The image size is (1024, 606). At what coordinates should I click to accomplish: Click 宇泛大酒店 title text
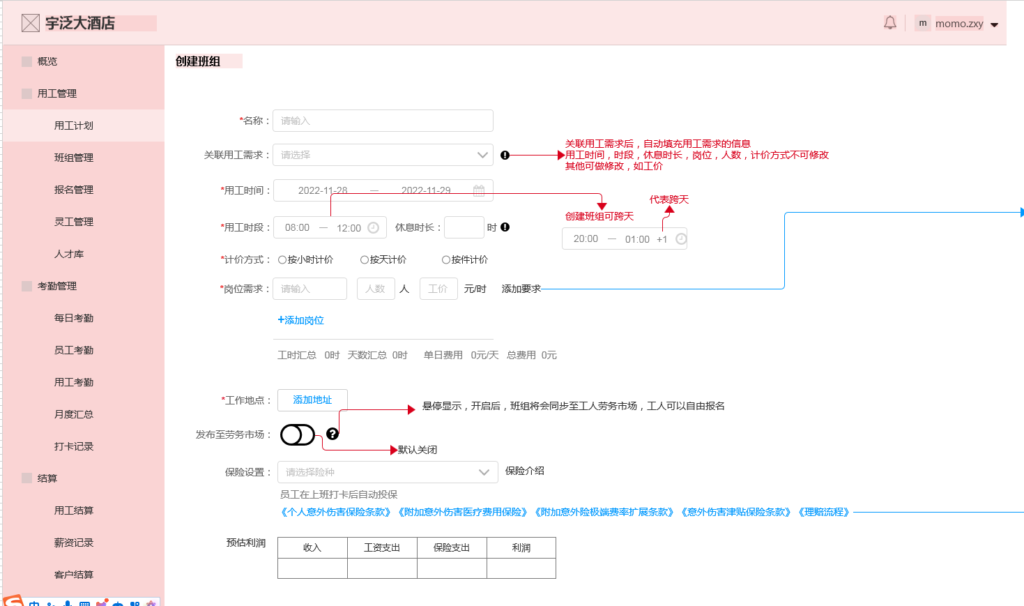click(80, 24)
